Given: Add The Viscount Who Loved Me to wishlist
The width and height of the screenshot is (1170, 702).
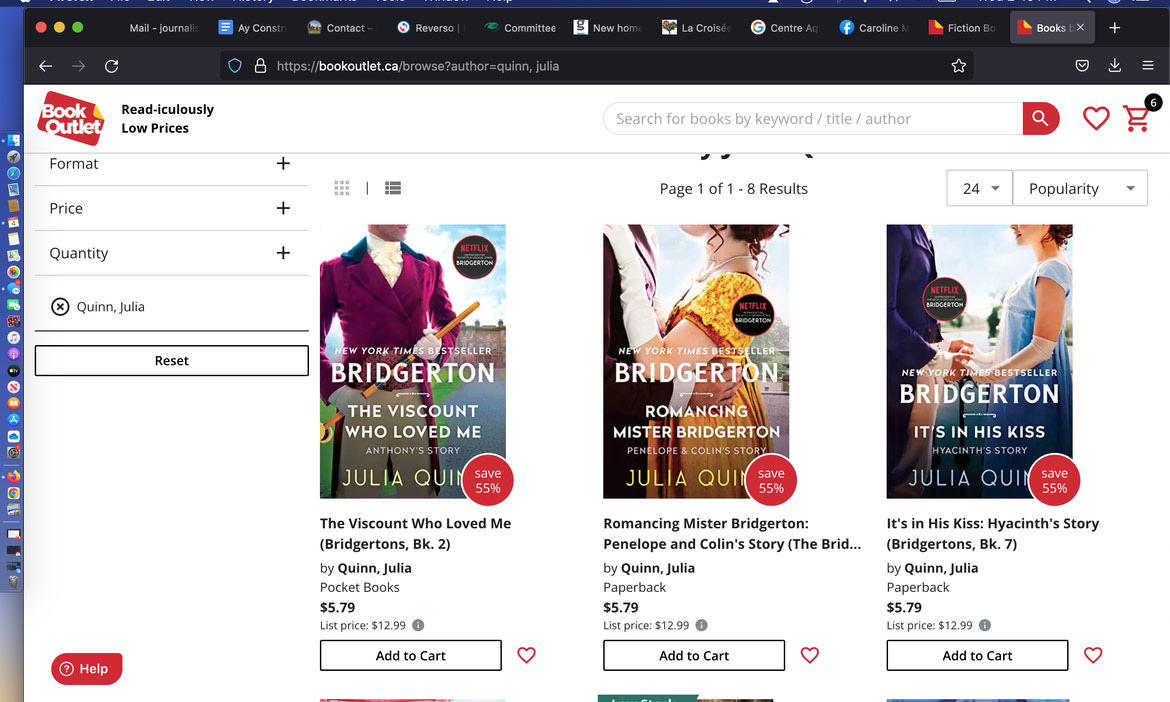Looking at the screenshot, I should click(x=526, y=655).
